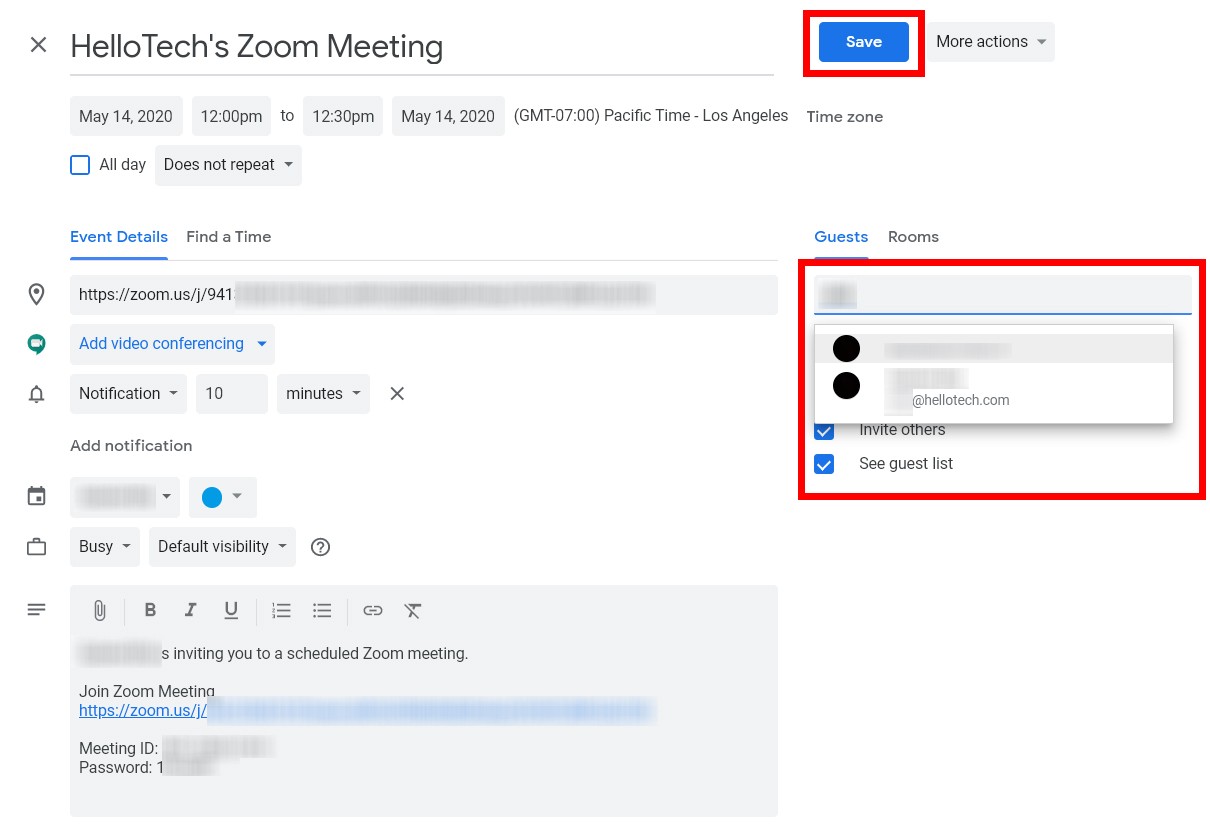The image size is (1210, 831).
Task: Switch to the Rooms tab
Action: 913,237
